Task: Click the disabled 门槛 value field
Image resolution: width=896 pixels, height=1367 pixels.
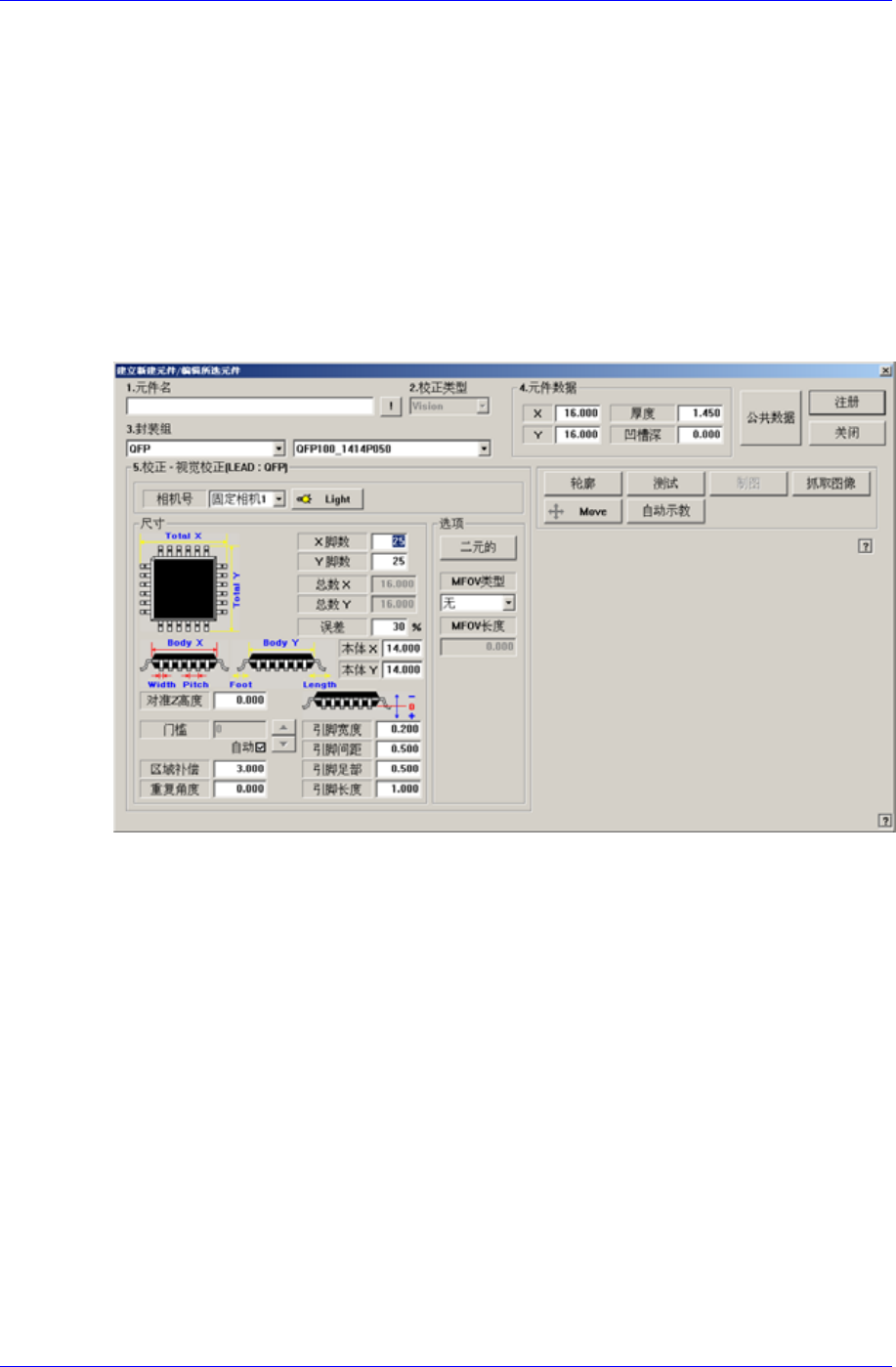Action: pos(240,729)
